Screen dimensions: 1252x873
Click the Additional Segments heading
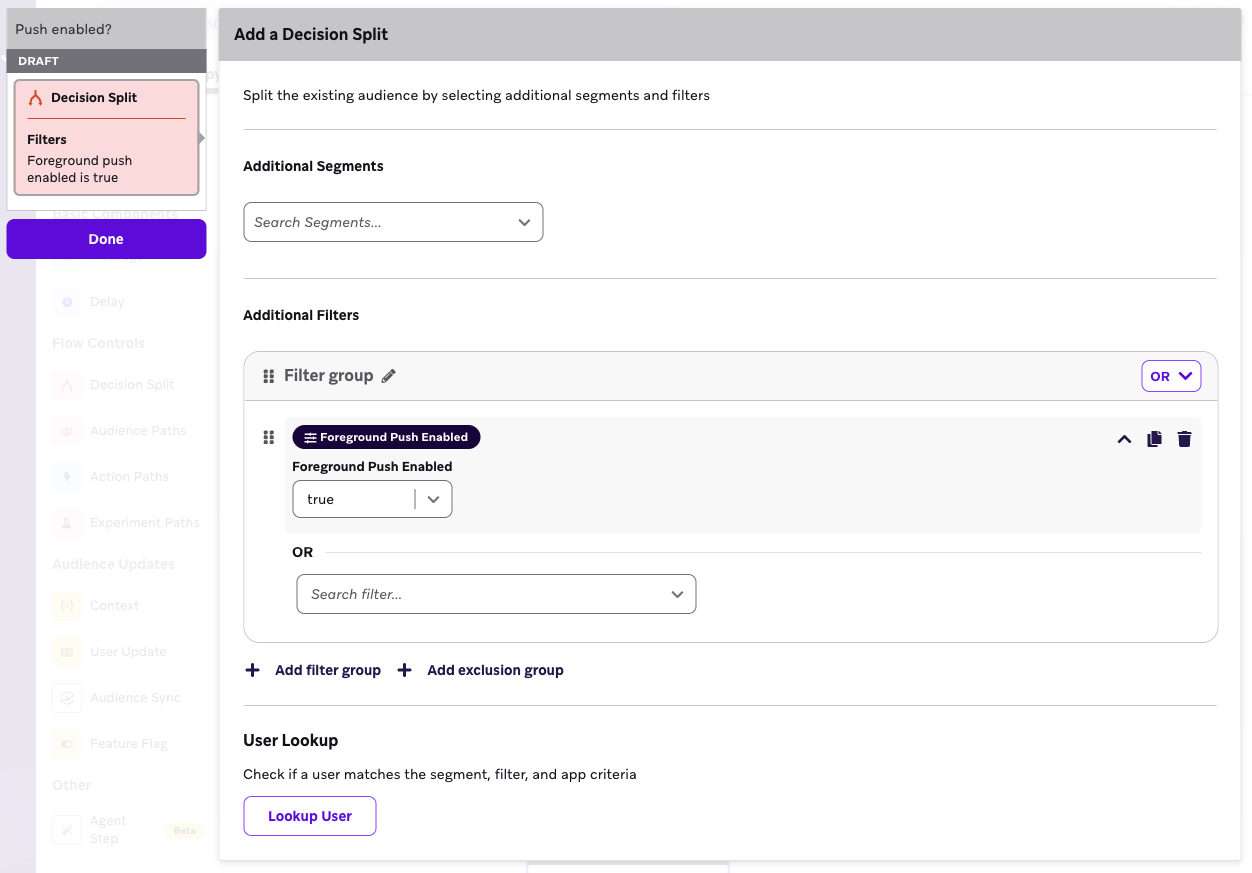tap(313, 166)
